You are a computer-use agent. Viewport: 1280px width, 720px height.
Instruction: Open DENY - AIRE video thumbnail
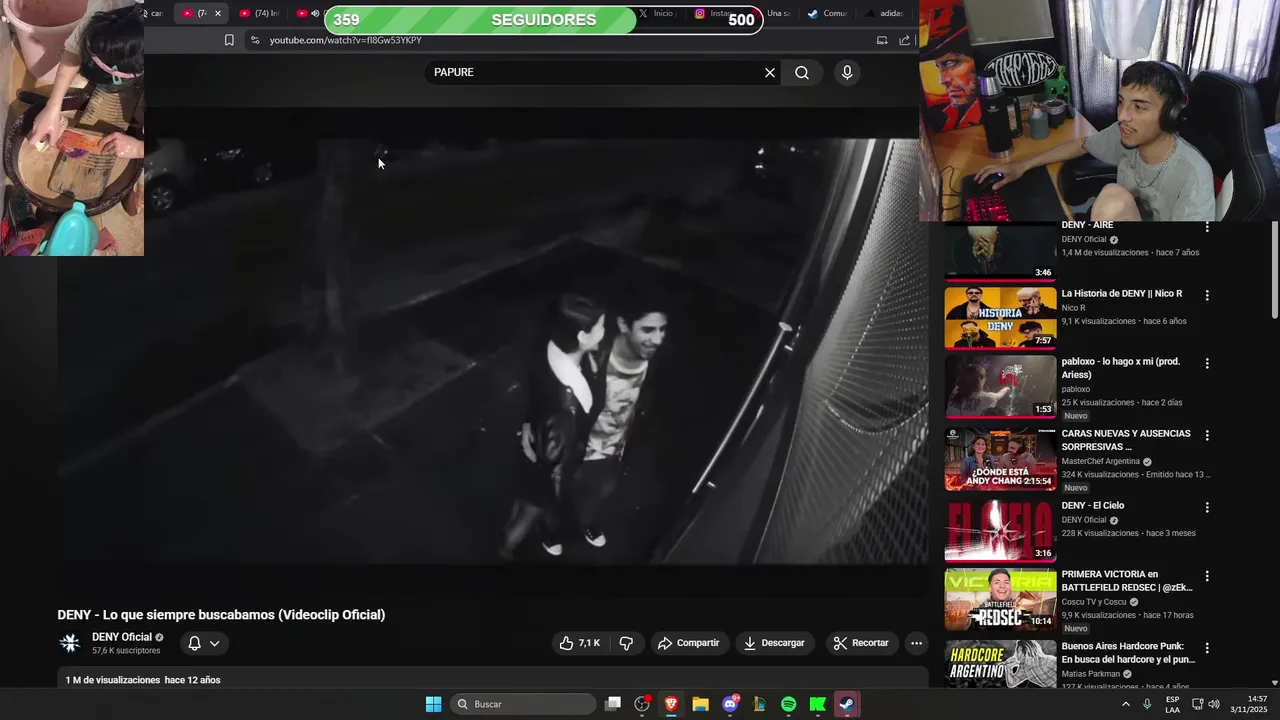(1000, 250)
